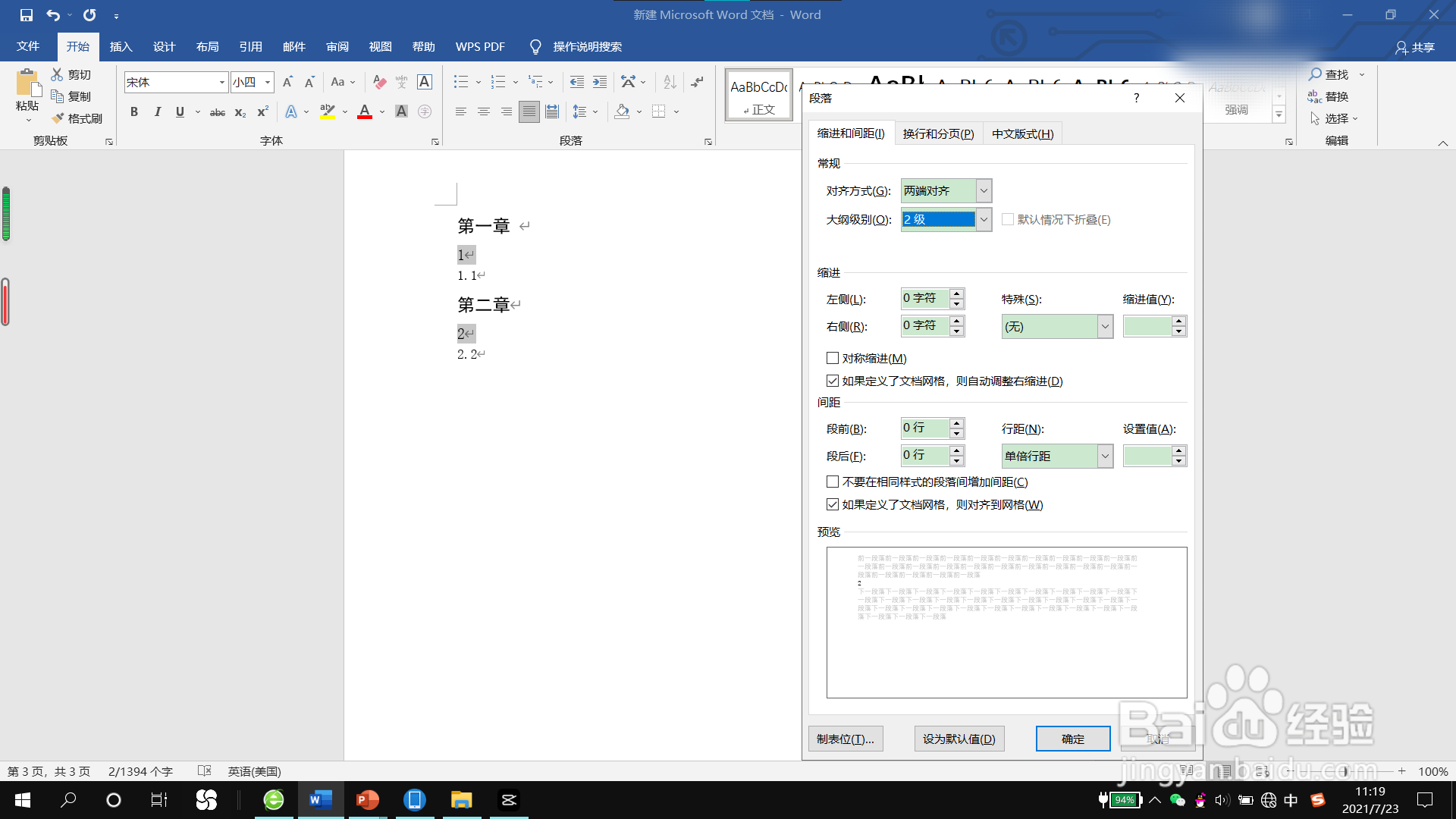Click the 制表位 button

coord(846,739)
